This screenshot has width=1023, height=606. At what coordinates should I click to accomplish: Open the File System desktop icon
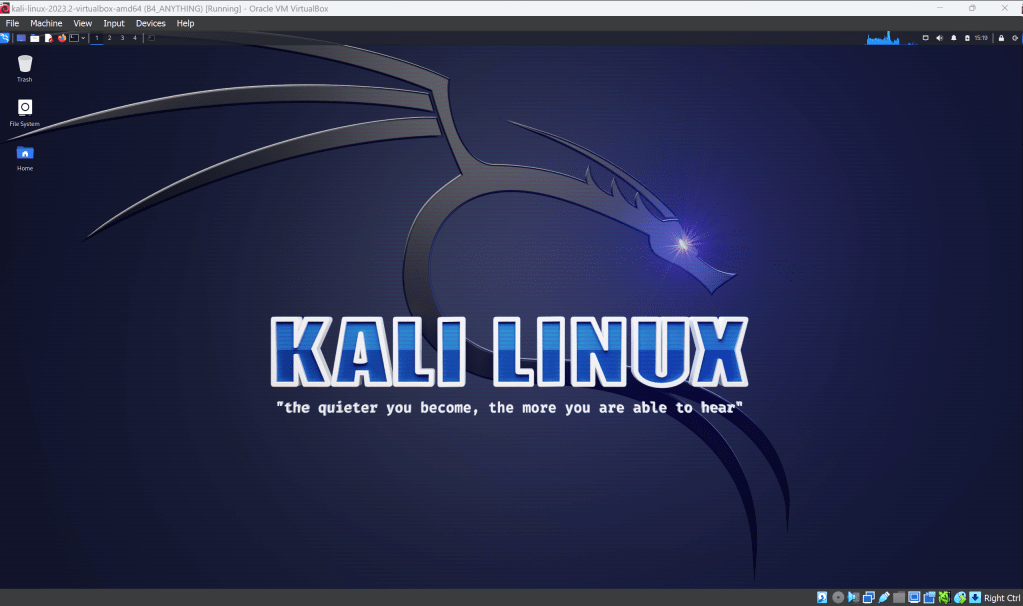coord(25,108)
